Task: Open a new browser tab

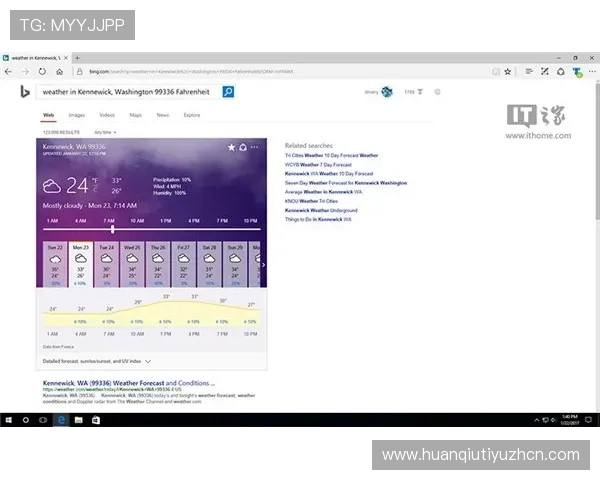Action: [x=77, y=58]
